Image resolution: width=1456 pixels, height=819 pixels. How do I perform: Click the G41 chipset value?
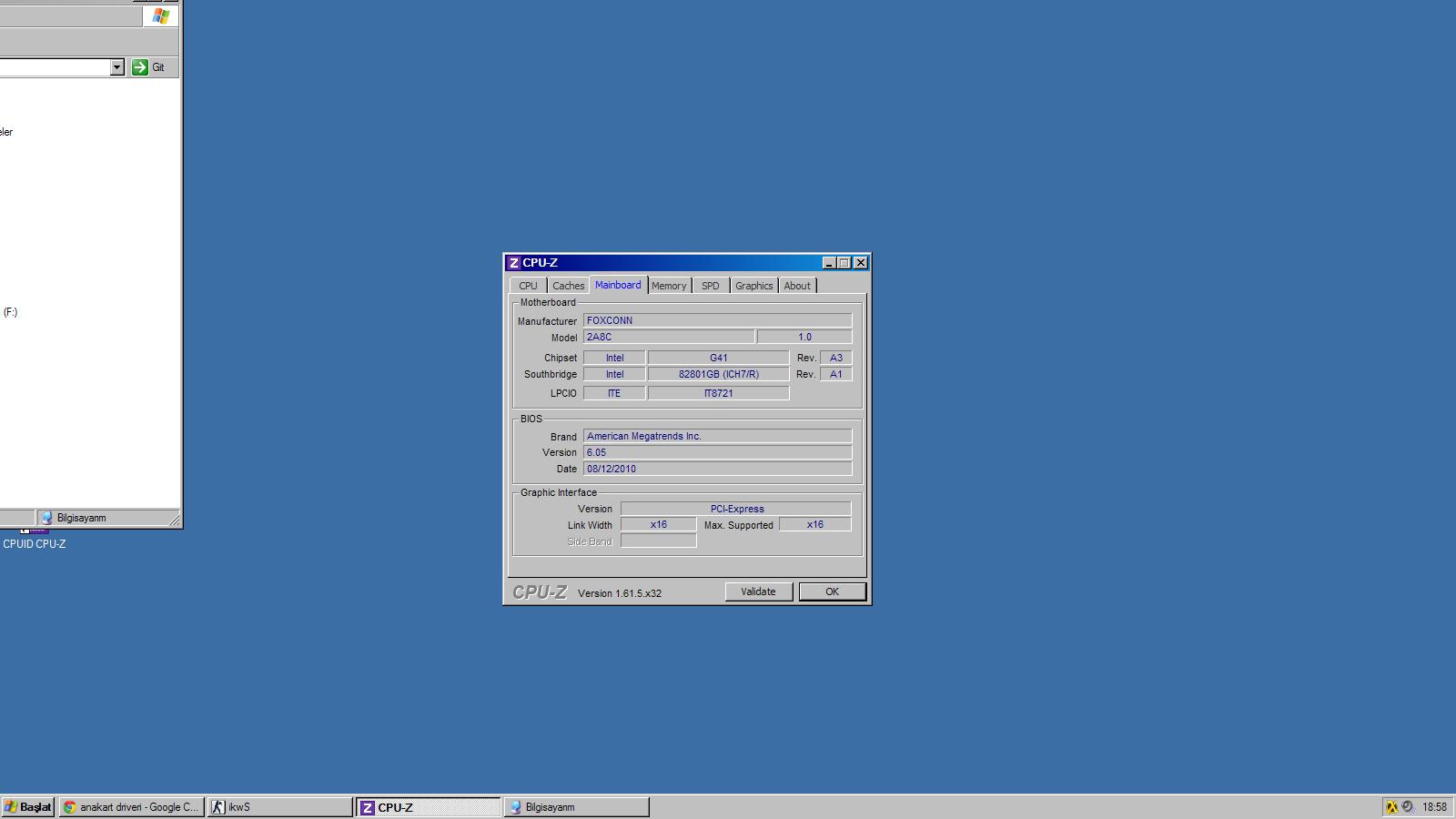pos(718,358)
